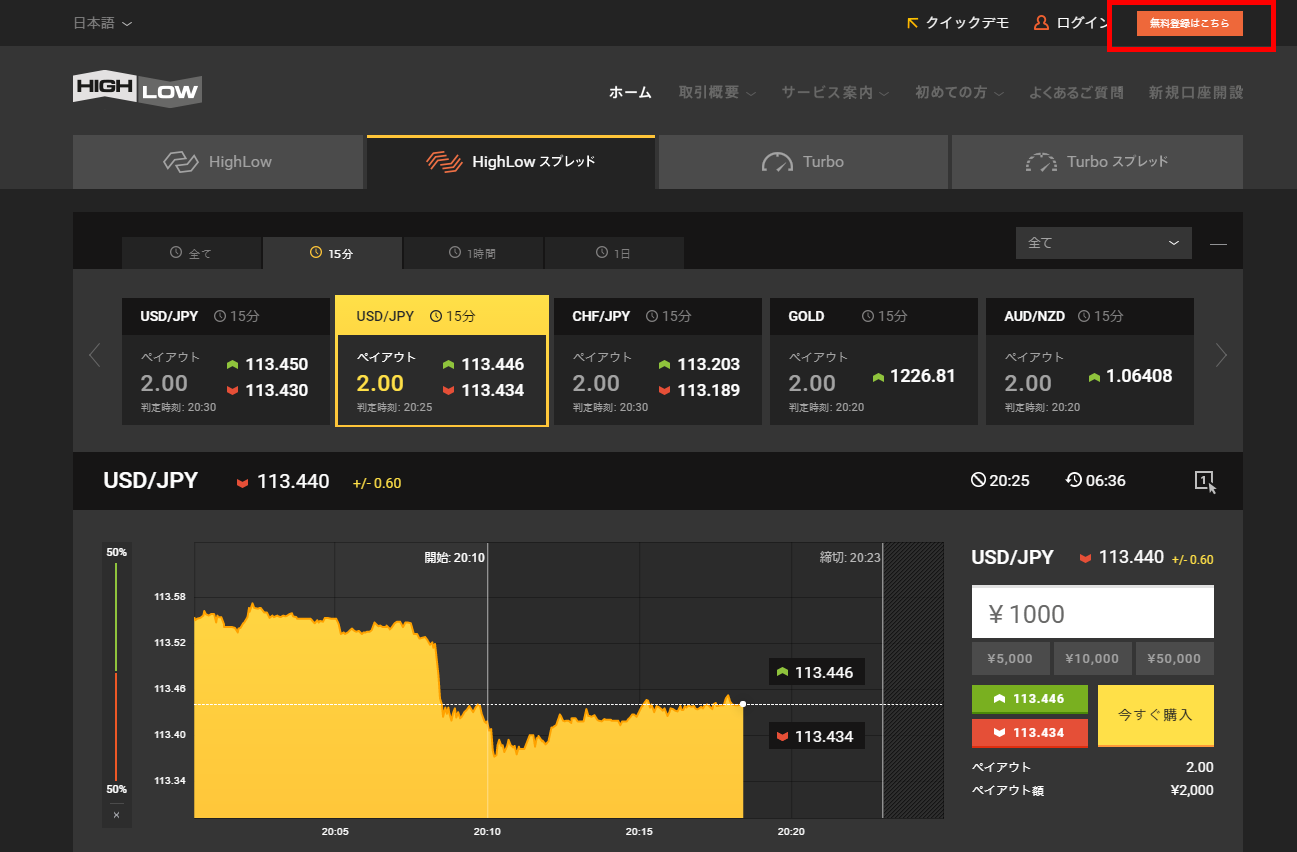The width and height of the screenshot is (1297, 852).
Task: Set amount with ¥10,000 button
Action: (x=1092, y=659)
